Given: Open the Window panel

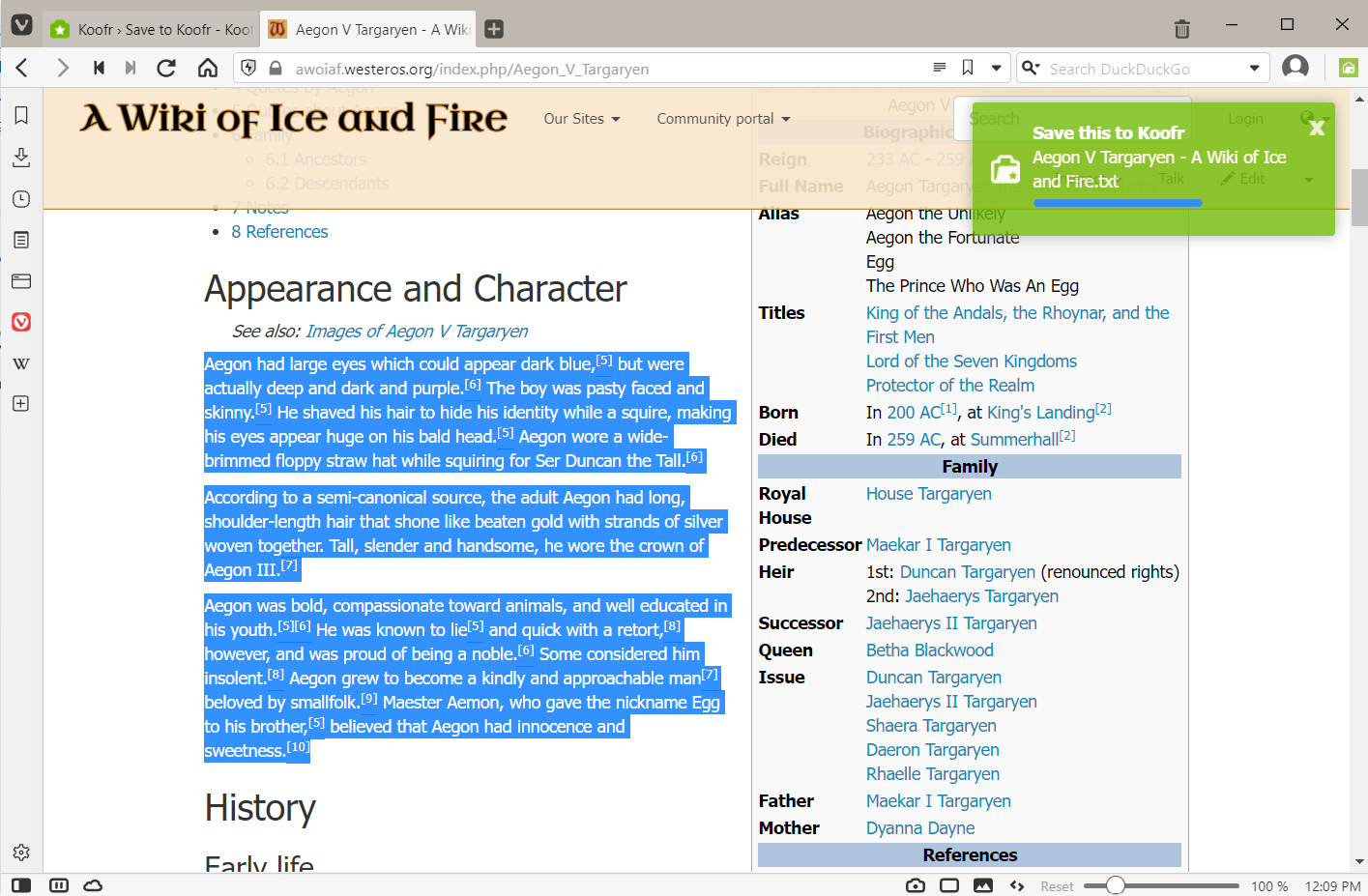Looking at the screenshot, I should tap(21, 281).
